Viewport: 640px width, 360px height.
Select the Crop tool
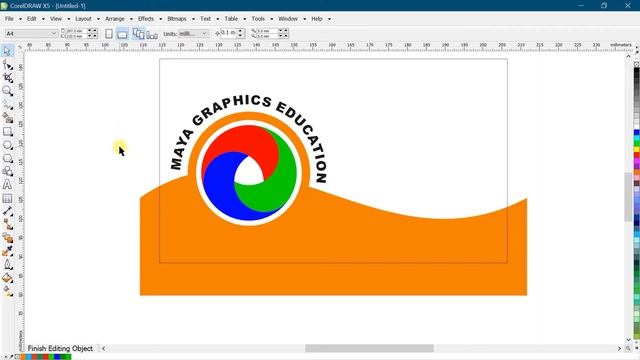tap(7, 78)
